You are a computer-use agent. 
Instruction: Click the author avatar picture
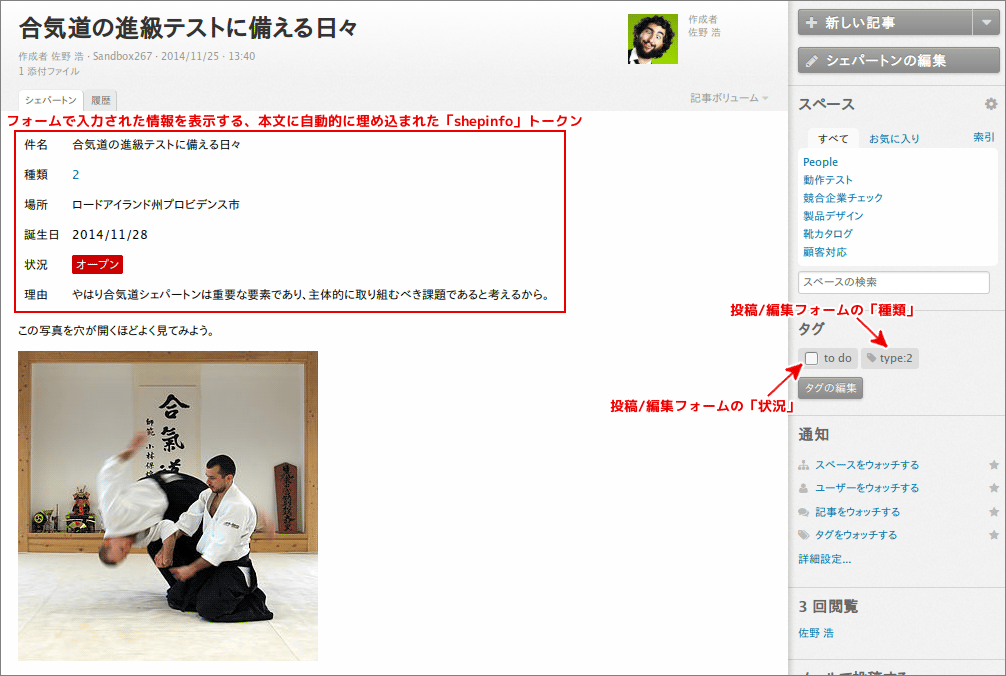(x=652, y=39)
